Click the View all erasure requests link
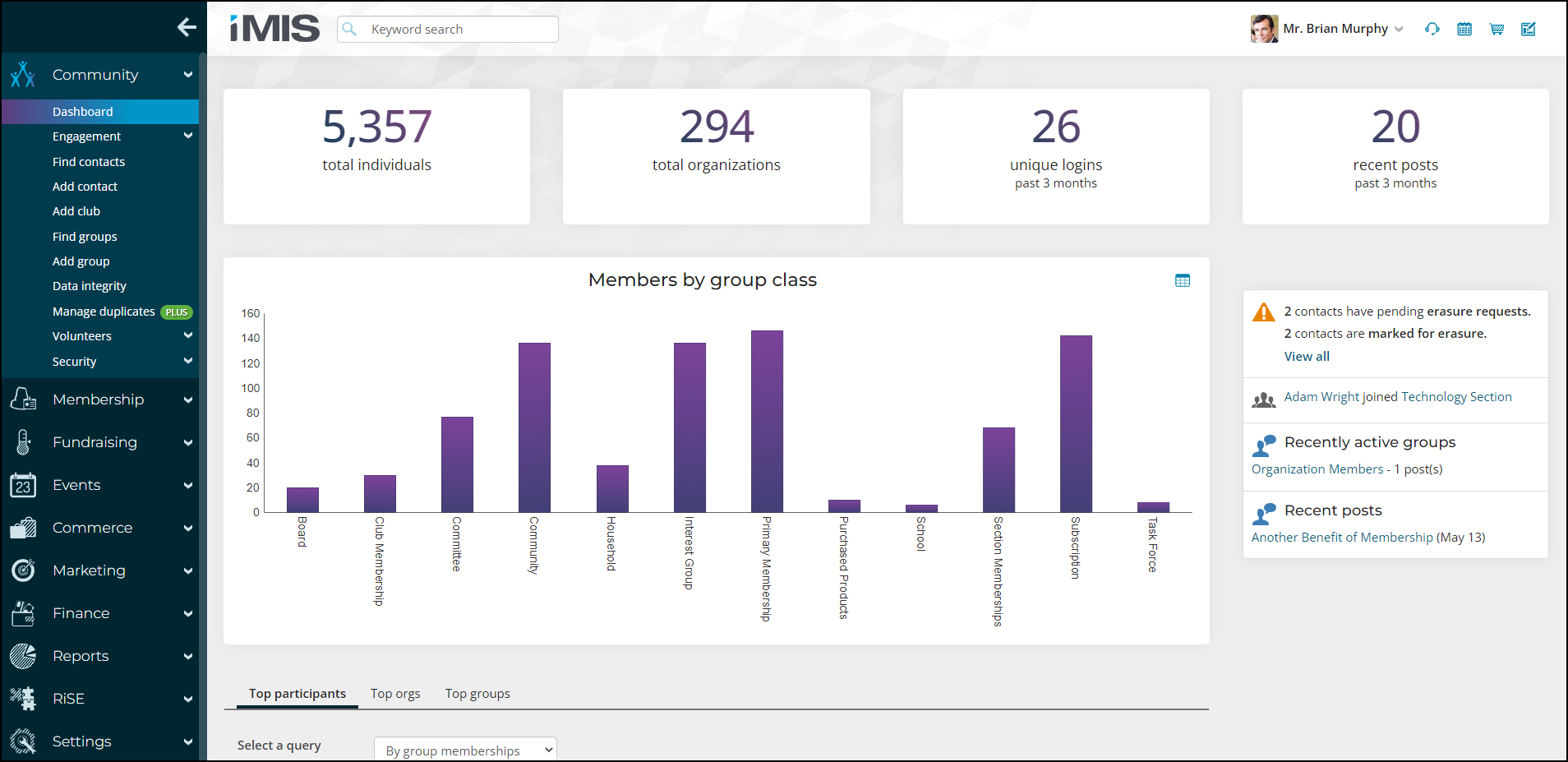The width and height of the screenshot is (1568, 762). pos(1307,356)
